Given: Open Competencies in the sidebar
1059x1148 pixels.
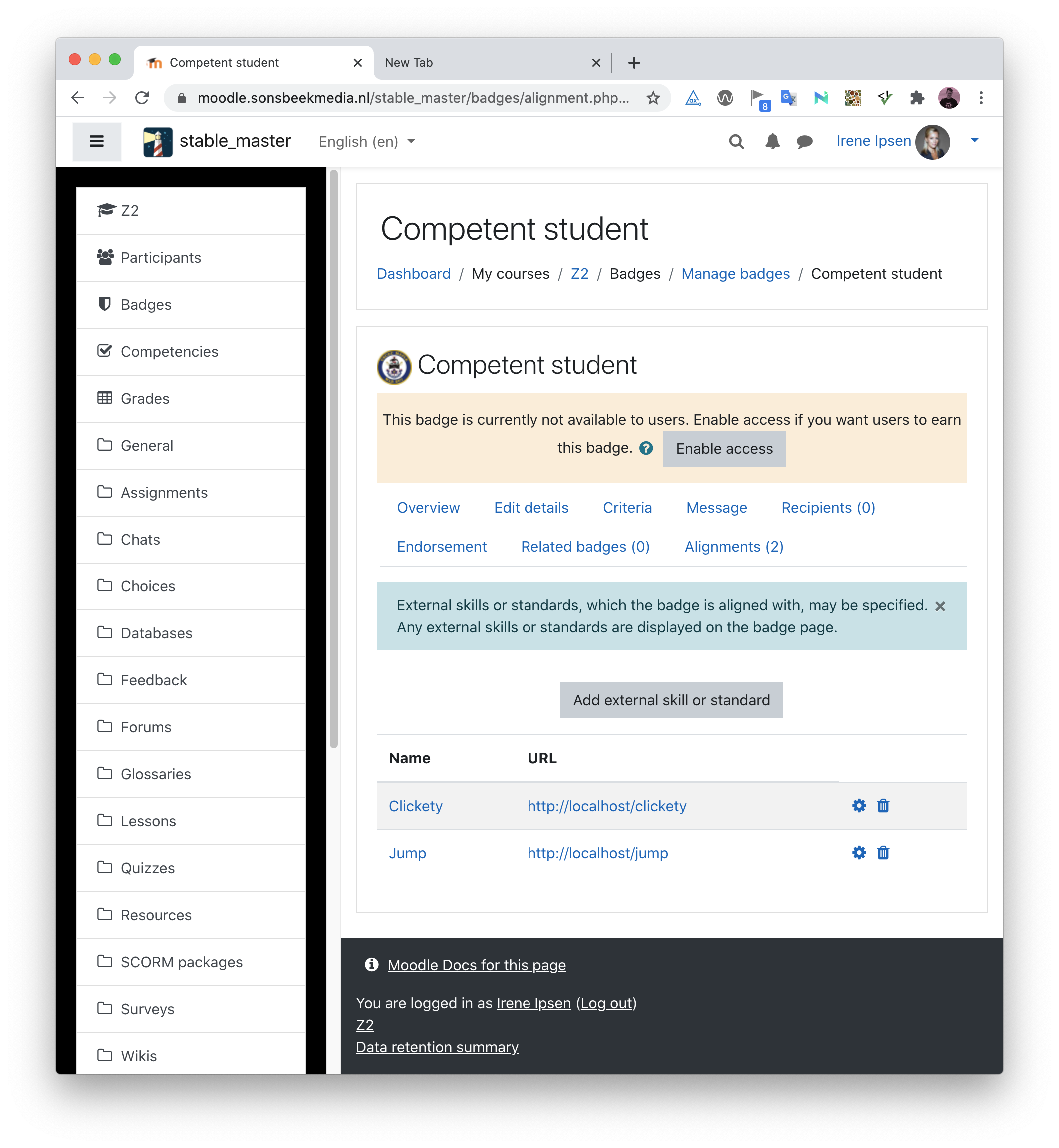Looking at the screenshot, I should [x=190, y=351].
